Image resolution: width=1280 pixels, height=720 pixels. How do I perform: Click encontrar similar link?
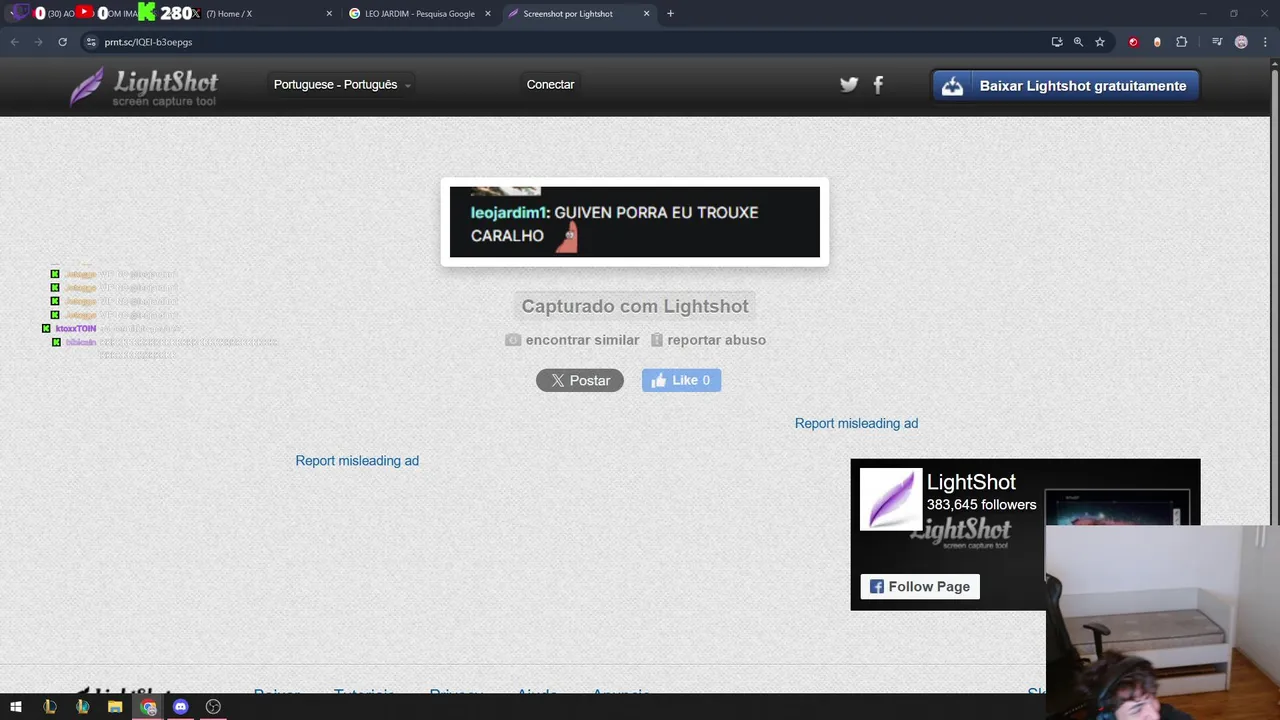572,340
